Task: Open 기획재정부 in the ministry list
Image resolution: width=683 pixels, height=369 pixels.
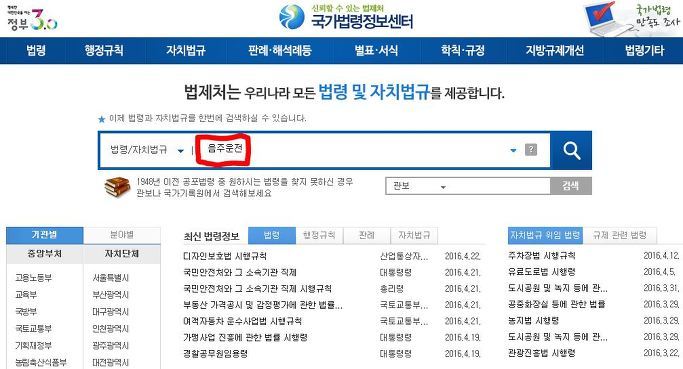Action: click(x=34, y=345)
